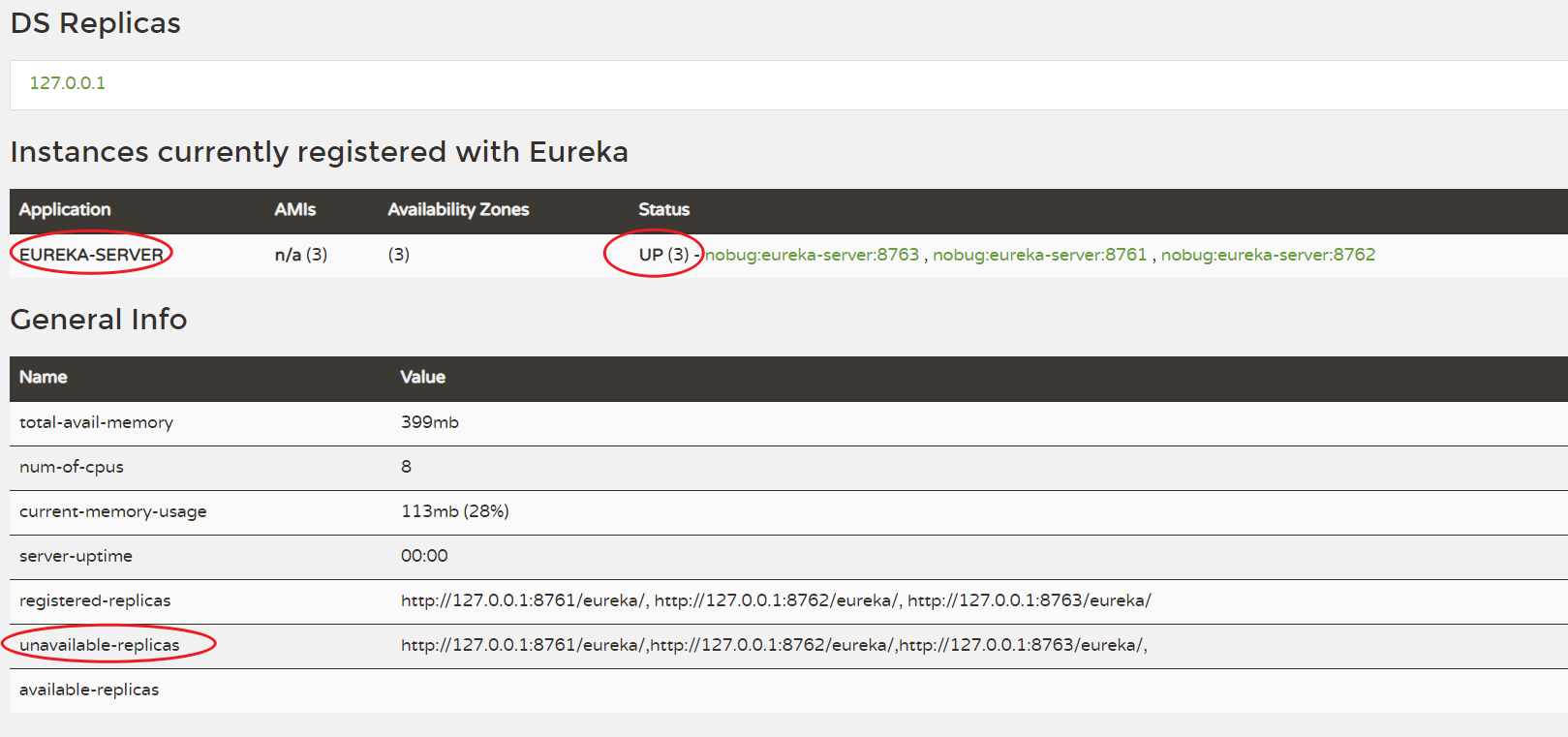Click the Name header in General Info

[x=44, y=377]
